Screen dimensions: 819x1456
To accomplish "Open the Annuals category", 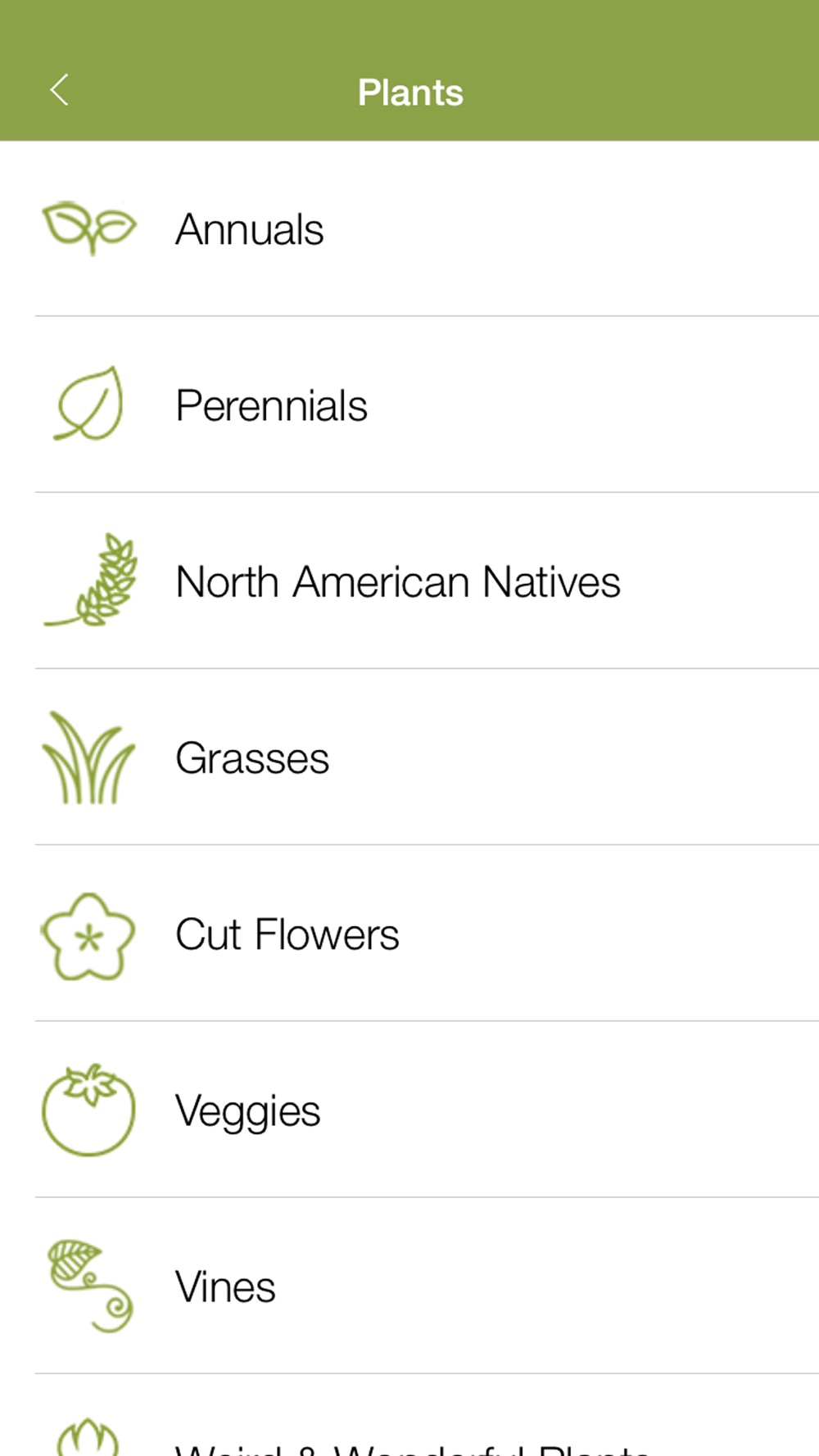I will [x=250, y=229].
